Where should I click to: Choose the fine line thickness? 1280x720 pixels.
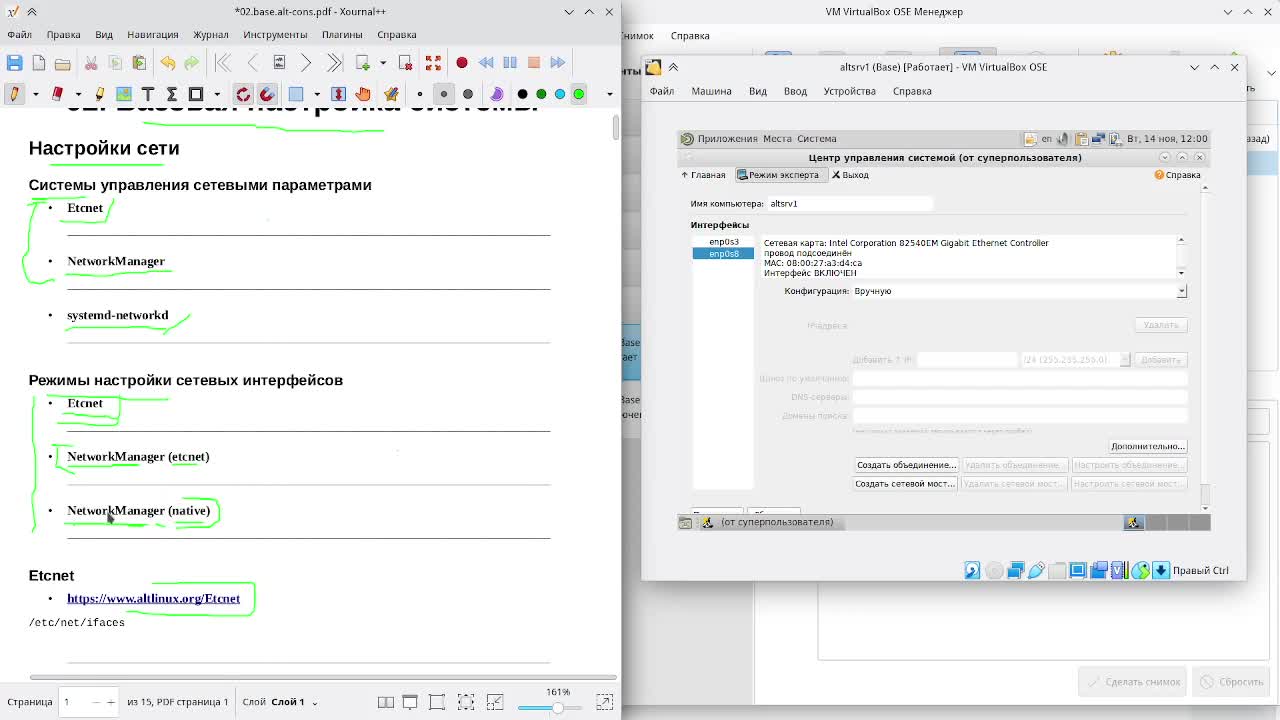pos(420,94)
